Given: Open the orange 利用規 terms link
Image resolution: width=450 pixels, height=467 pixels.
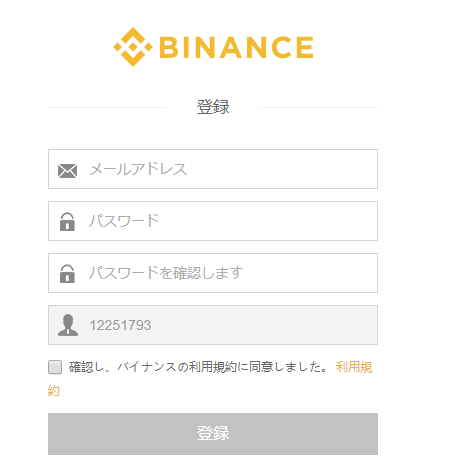Looking at the screenshot, I should click(354, 367).
